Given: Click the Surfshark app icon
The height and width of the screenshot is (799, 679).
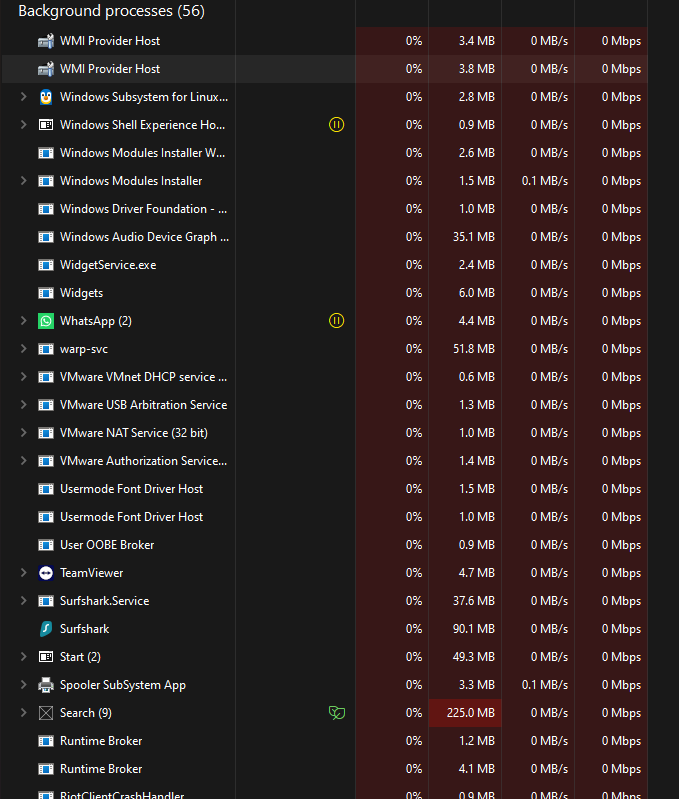Looking at the screenshot, I should click(46, 629).
